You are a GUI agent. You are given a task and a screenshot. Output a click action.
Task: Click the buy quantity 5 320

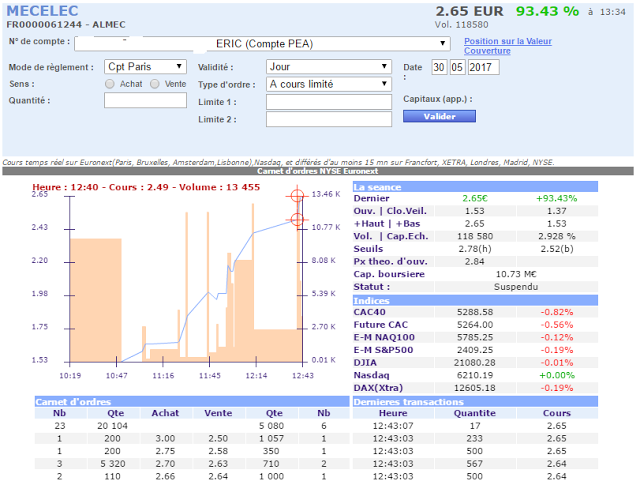(112, 464)
